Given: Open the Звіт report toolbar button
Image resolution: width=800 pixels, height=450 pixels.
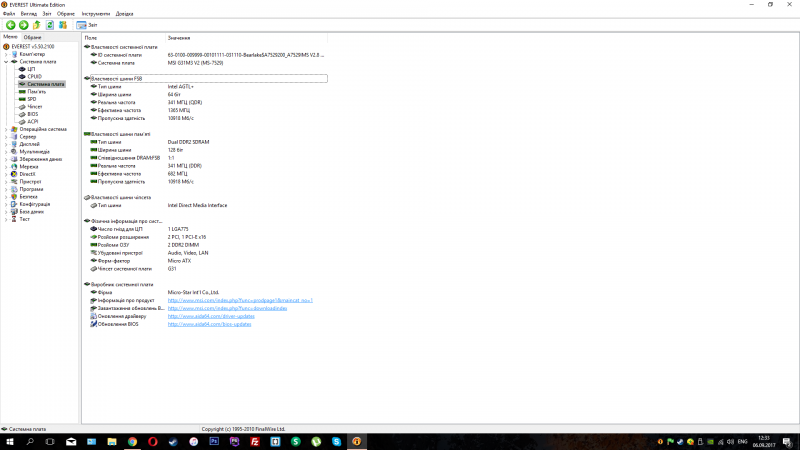Looking at the screenshot, I should [x=87, y=25].
